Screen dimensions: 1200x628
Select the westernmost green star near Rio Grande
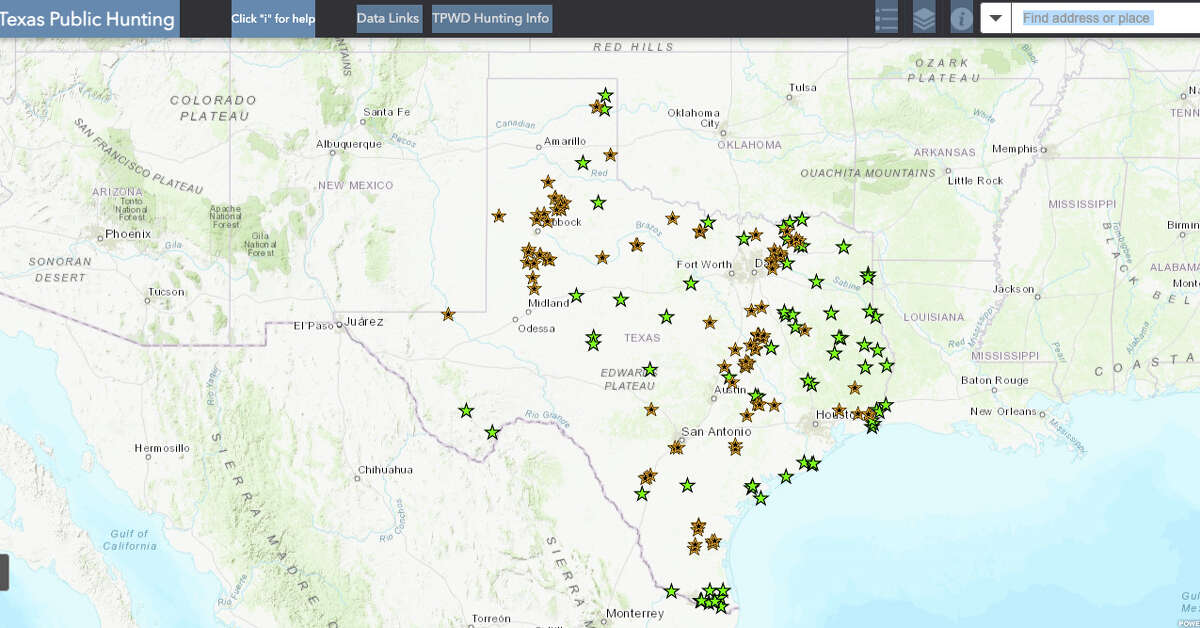(x=466, y=410)
